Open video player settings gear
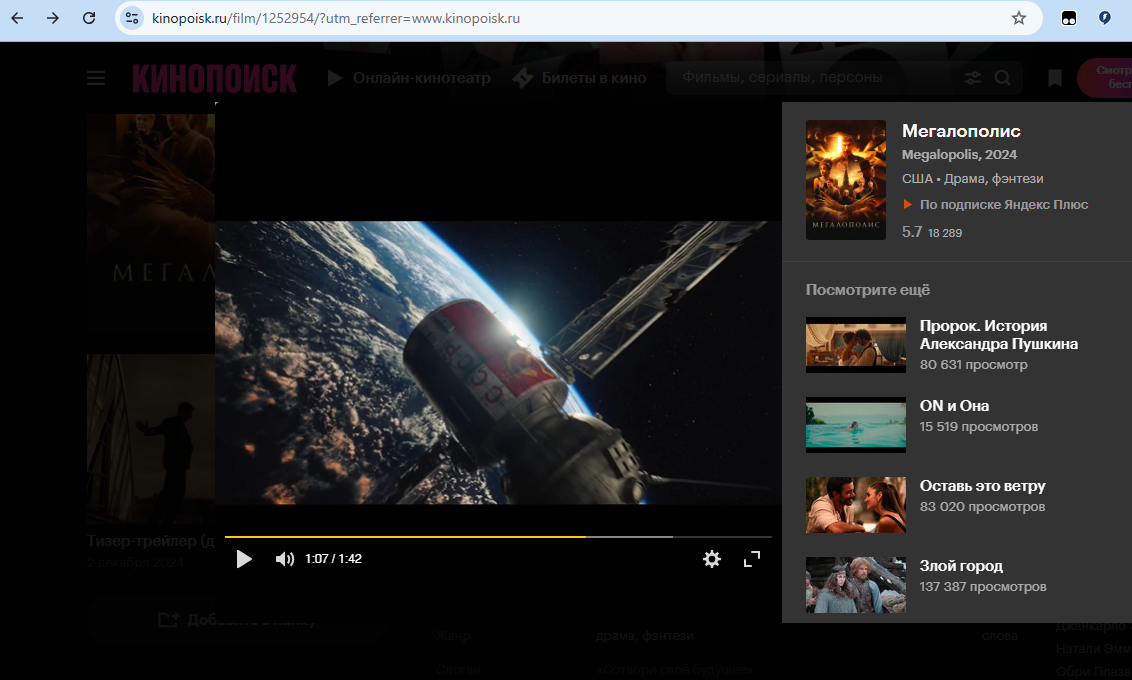This screenshot has height=680, width=1132. click(712, 559)
